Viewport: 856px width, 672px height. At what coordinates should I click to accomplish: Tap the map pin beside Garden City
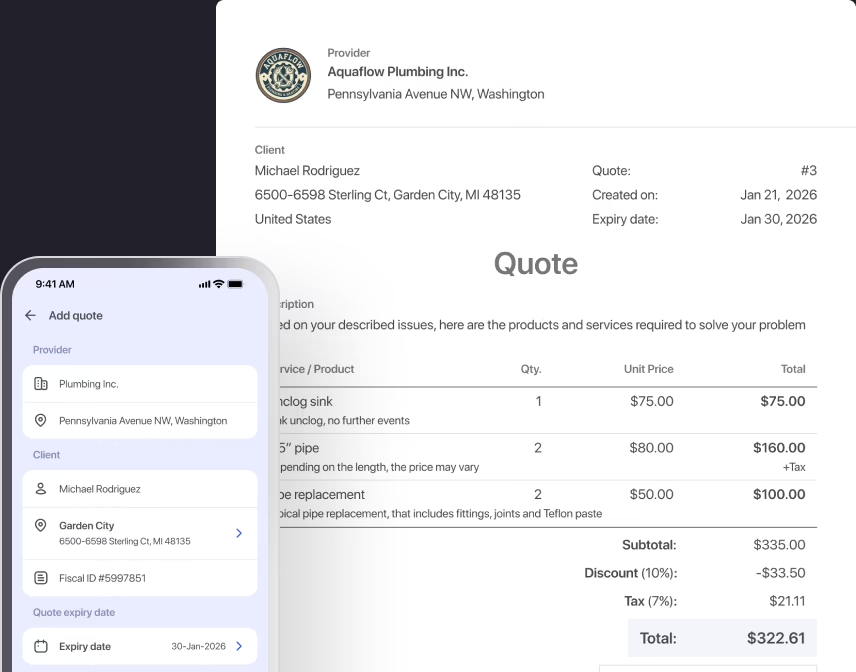pyautogui.click(x=41, y=525)
